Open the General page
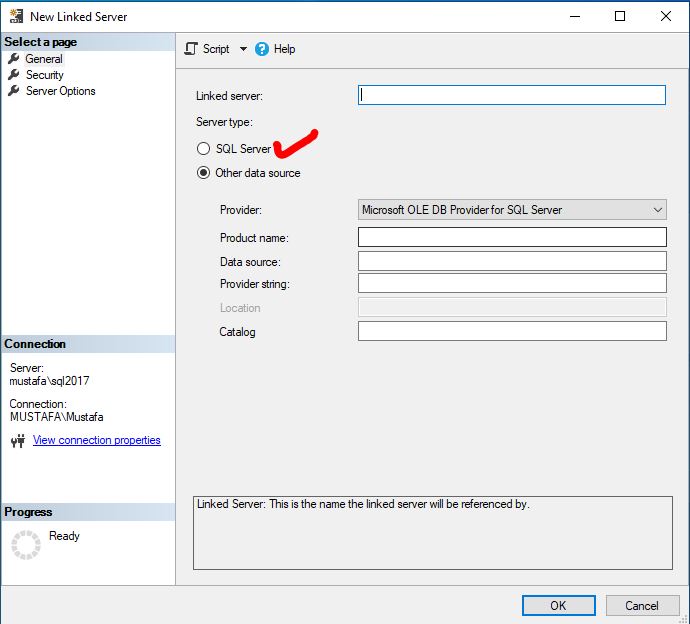Viewport: 690px width, 624px height. pos(44,59)
